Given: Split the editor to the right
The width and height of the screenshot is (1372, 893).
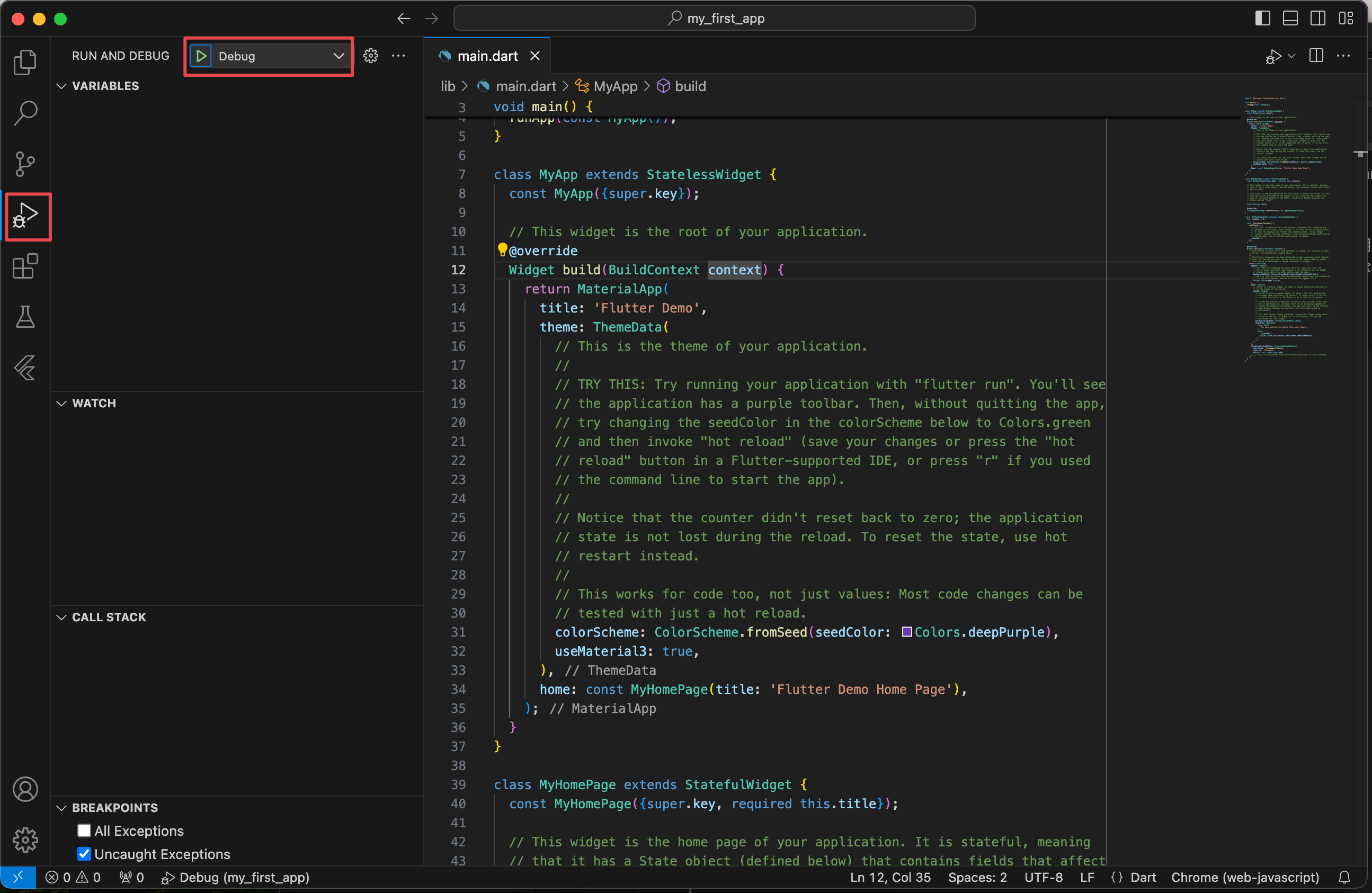Looking at the screenshot, I should pos(1316,56).
